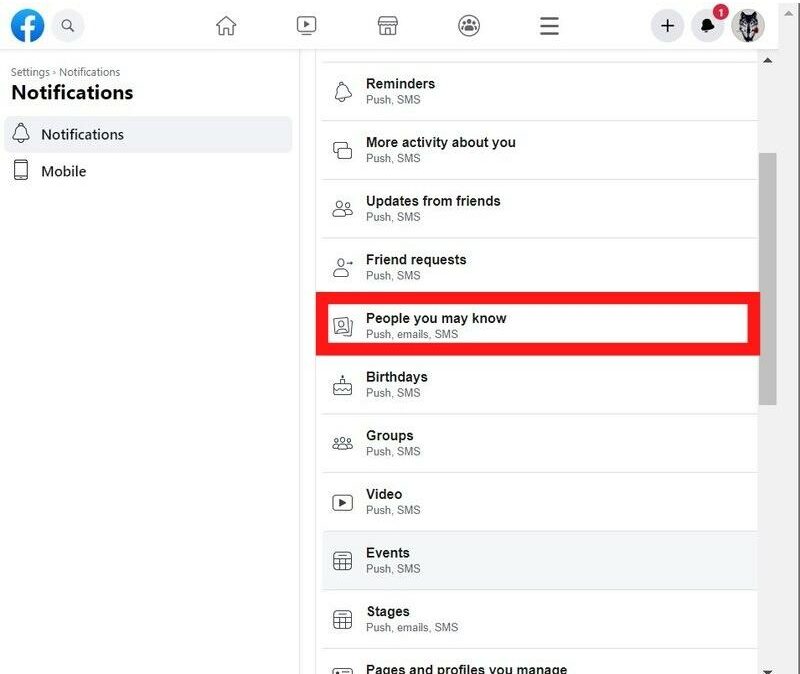800x674 pixels.
Task: Expand the Reminders notification settings
Action: [539, 91]
